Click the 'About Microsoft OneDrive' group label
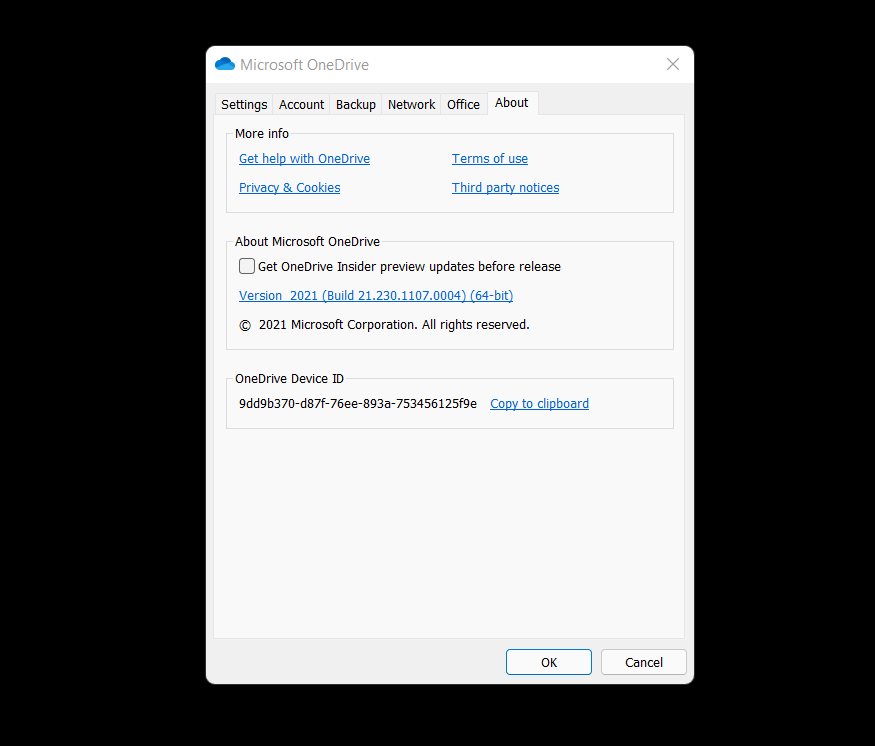This screenshot has width=875, height=746. [307, 242]
